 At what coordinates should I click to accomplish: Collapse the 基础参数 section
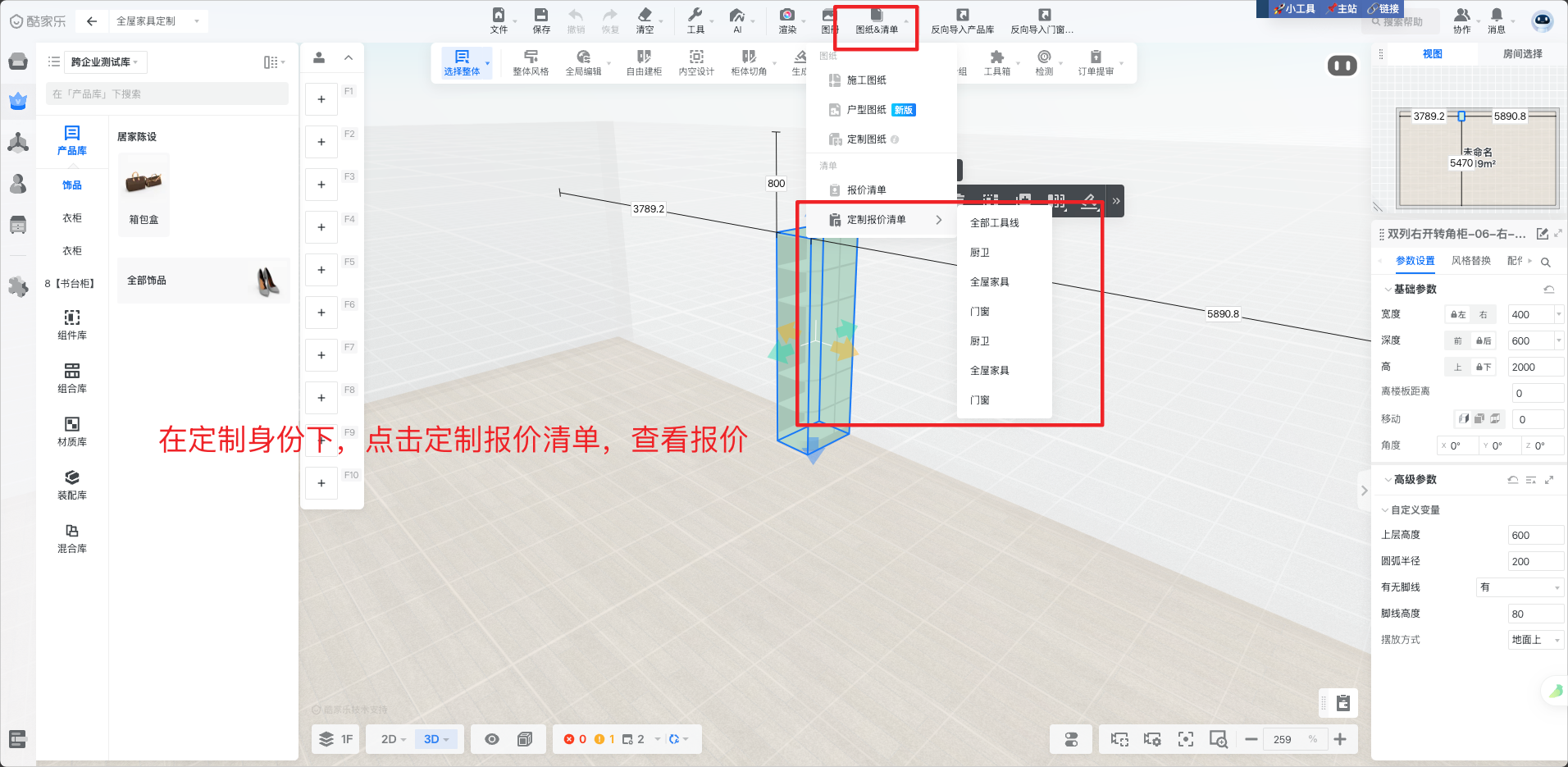(x=1388, y=290)
